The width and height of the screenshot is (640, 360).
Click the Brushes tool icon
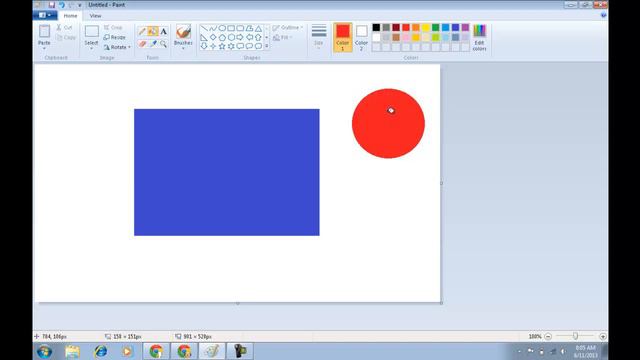click(183, 31)
